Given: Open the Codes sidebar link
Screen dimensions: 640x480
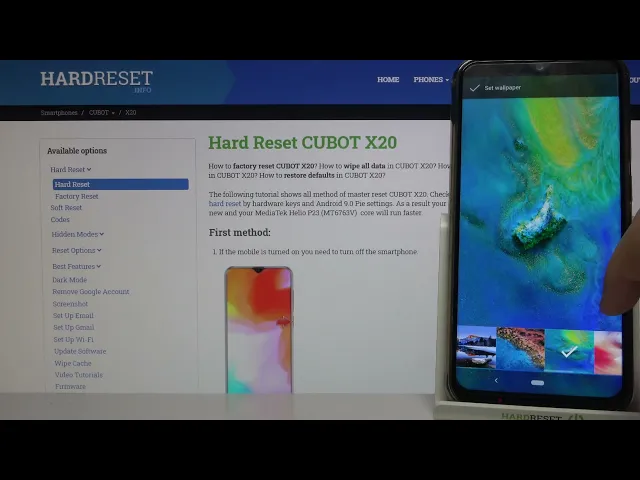Looking at the screenshot, I should click(x=60, y=220).
